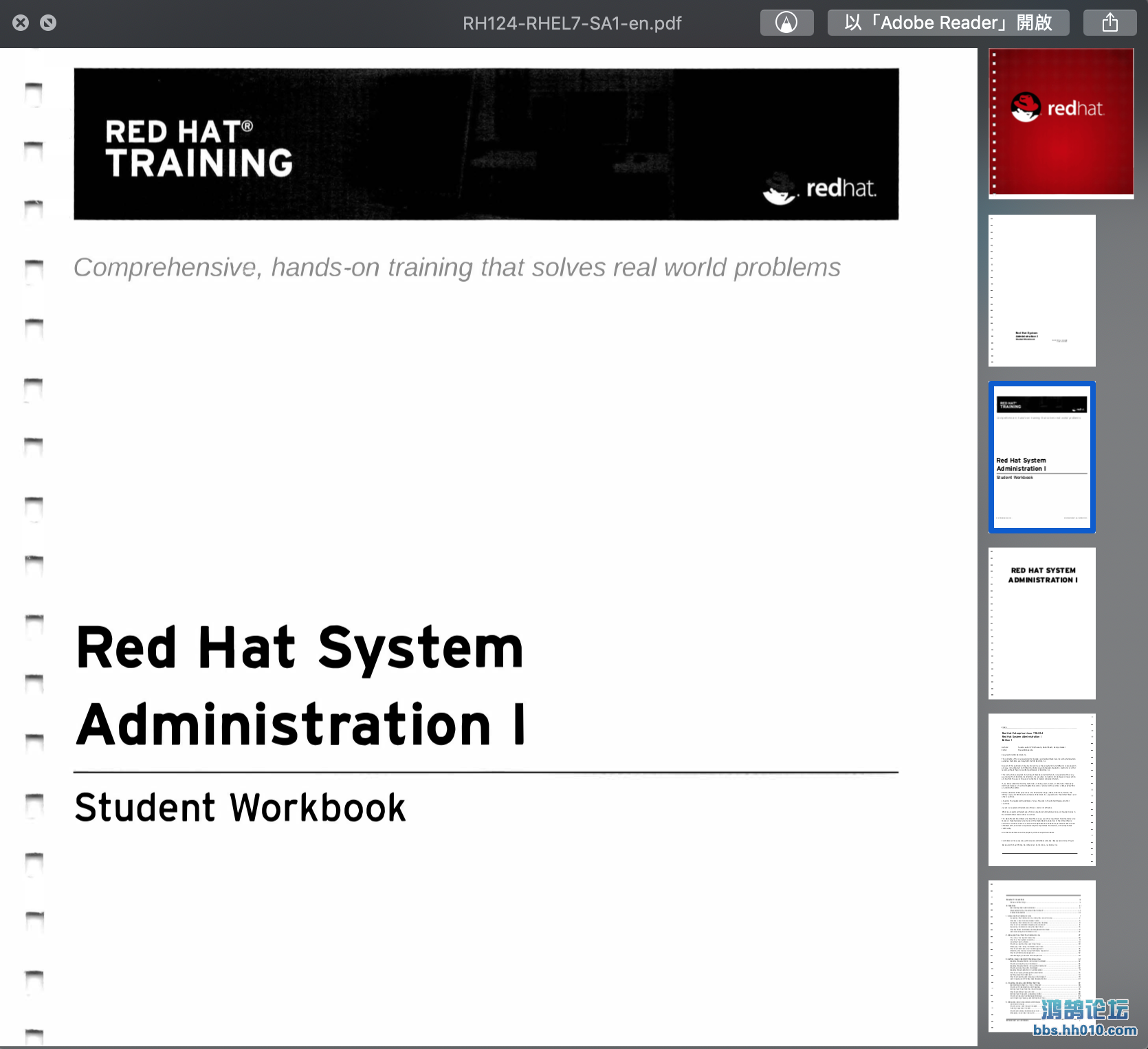Click the 'Comprehensive, hands-on training' tagline
1148x1049 pixels.
(456, 267)
